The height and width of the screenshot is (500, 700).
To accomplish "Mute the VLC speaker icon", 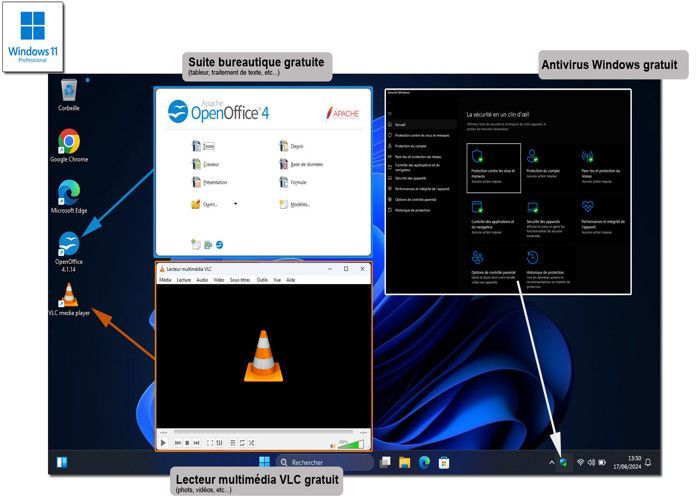I will (x=332, y=445).
